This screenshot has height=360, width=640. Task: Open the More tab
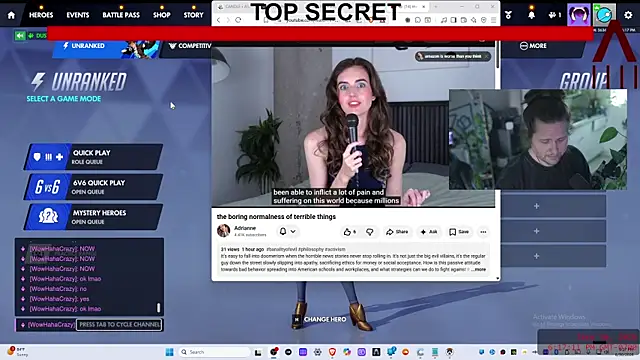533,46
